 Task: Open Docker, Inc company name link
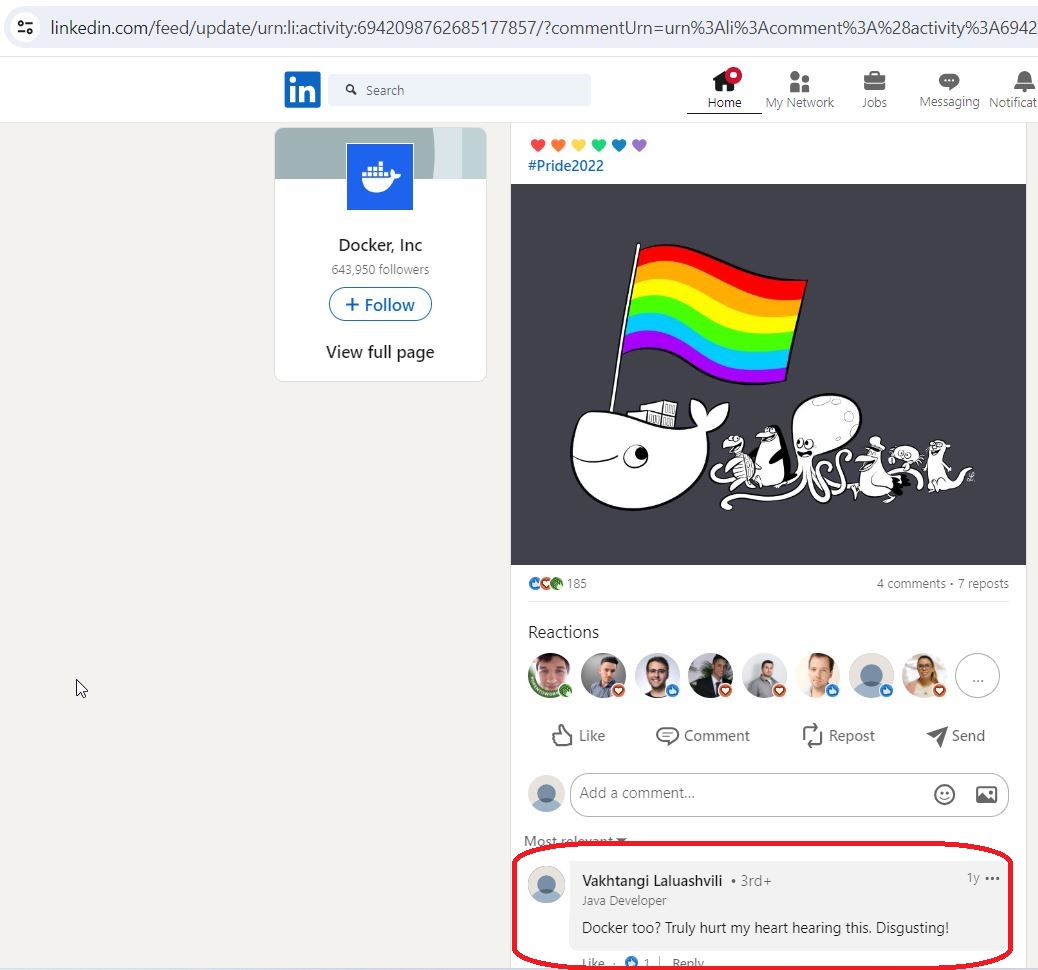(380, 245)
